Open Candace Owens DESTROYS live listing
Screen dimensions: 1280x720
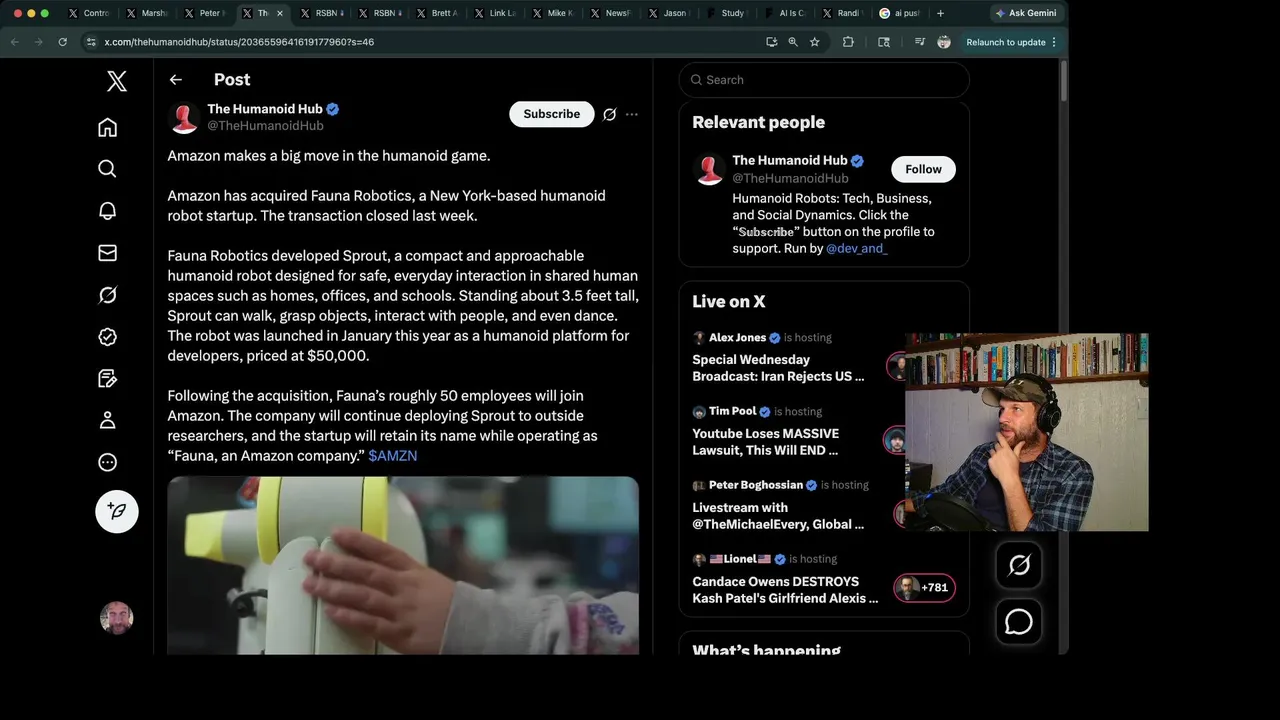785,590
